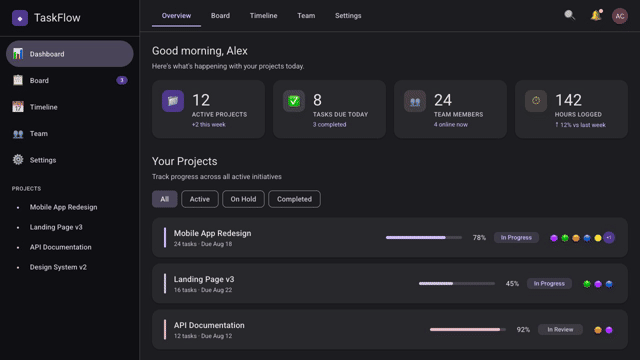This screenshot has height=360, width=640.
Task: Open Landing Page v3 sidebar project
Action: click(56, 227)
